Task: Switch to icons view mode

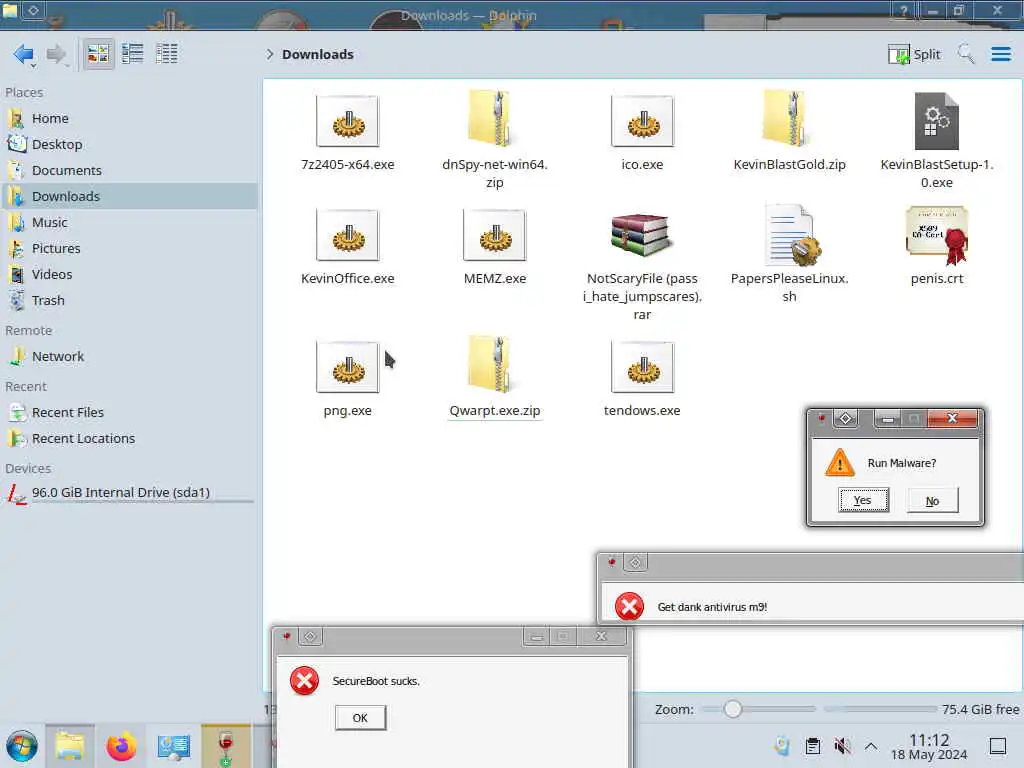Action: point(98,54)
